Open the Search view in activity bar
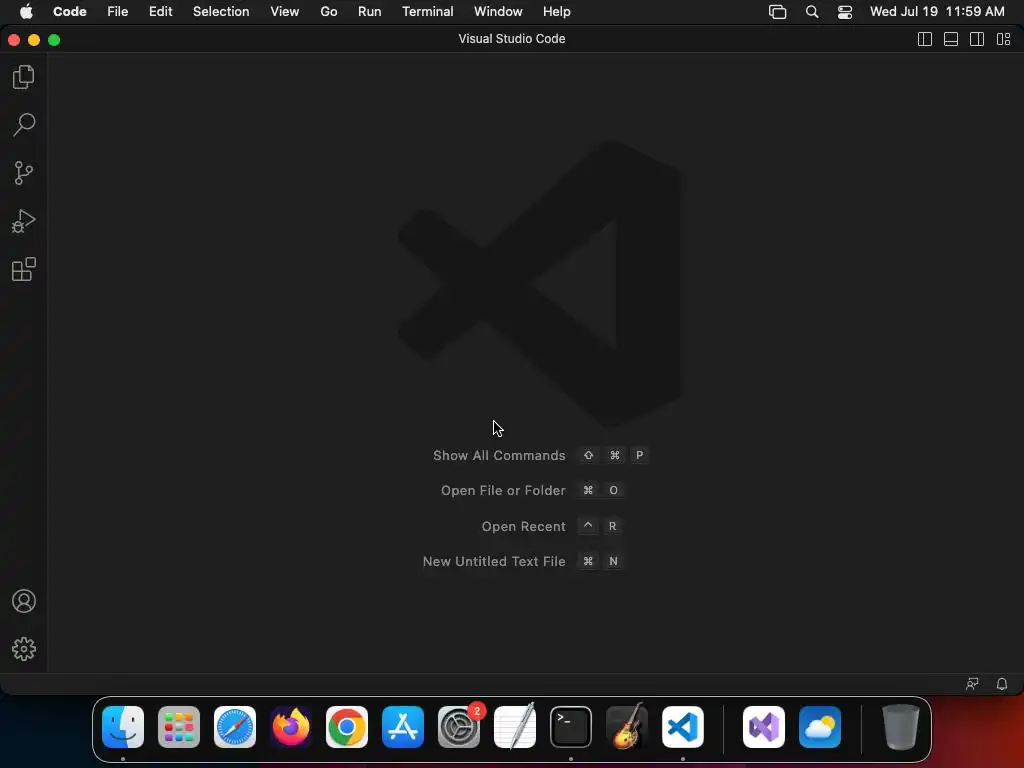1024x768 pixels. tap(24, 125)
